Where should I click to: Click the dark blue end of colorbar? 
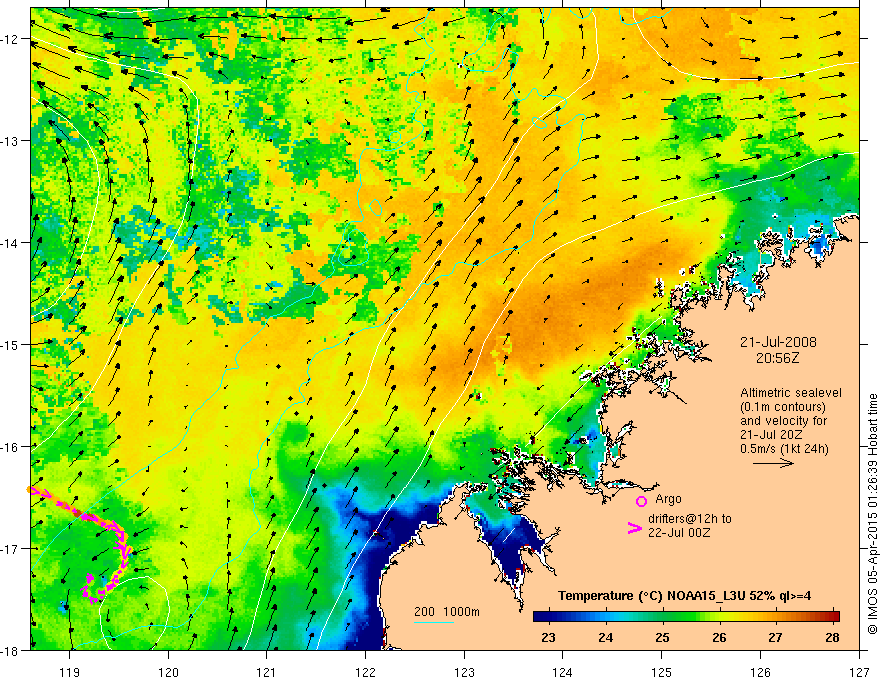(x=540, y=616)
